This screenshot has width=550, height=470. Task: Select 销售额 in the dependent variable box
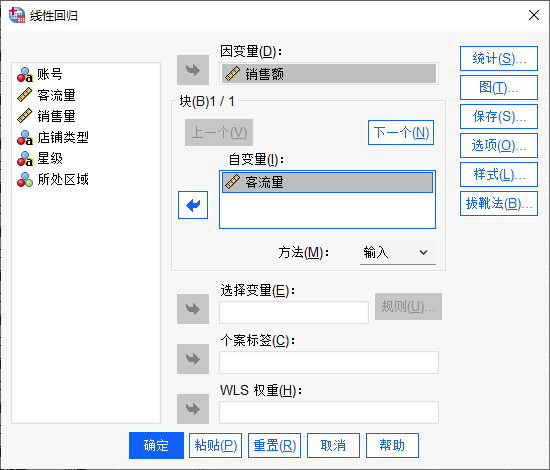point(329,74)
